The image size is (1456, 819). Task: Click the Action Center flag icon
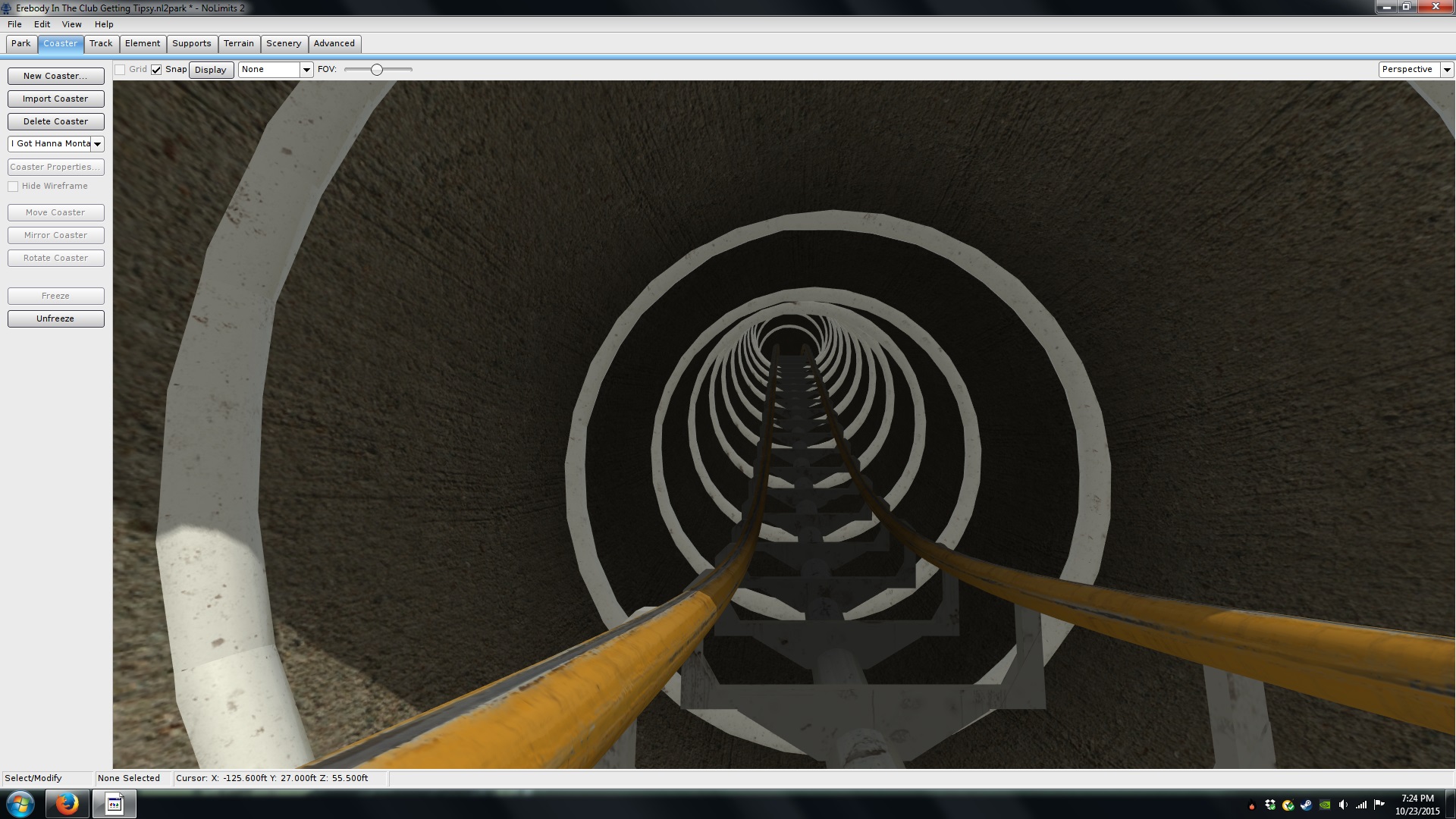pyautogui.click(x=1379, y=805)
